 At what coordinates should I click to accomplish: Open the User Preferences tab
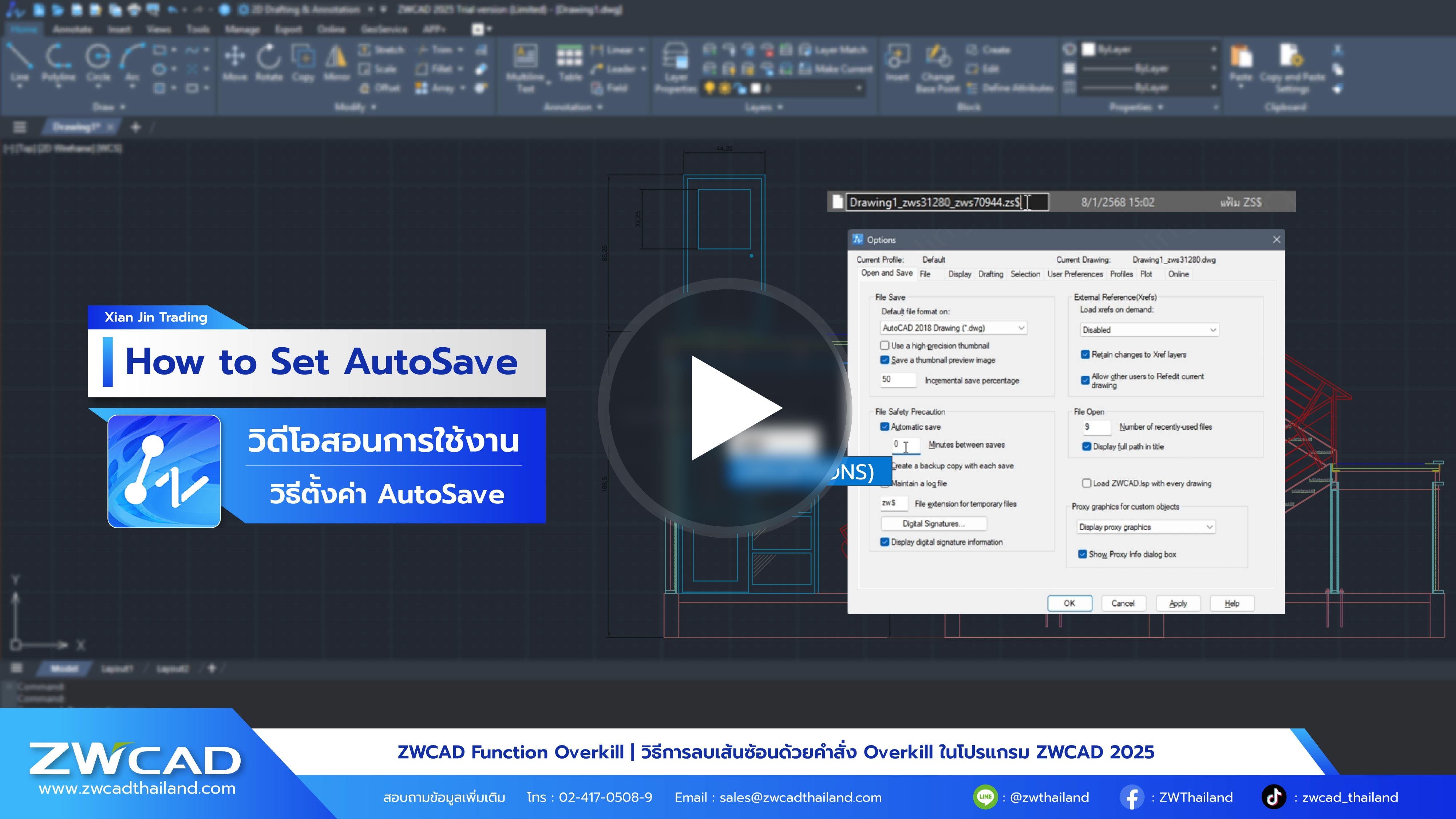pos(1075,274)
